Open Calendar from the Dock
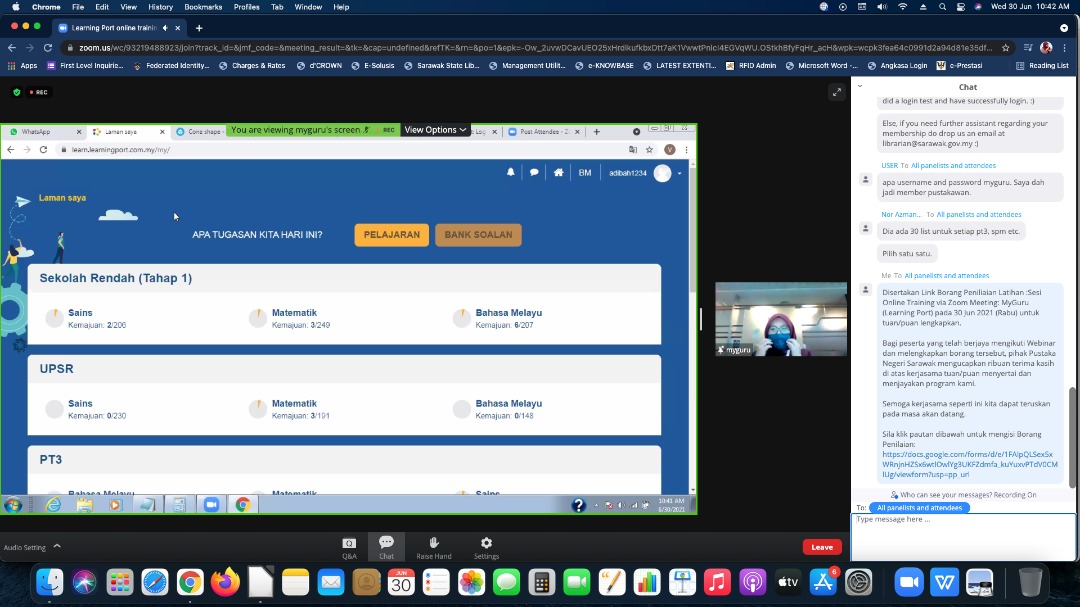This screenshot has height=607, width=1080. click(401, 583)
